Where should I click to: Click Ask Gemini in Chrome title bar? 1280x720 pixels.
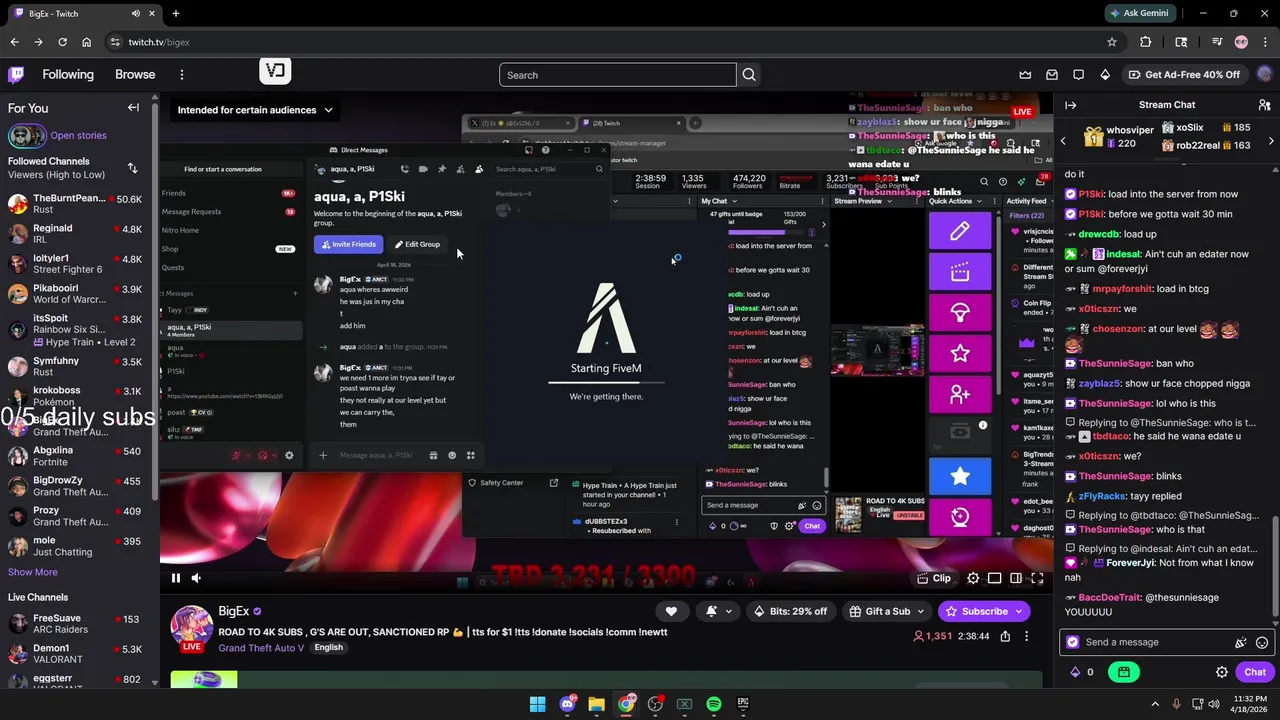pyautogui.click(x=1140, y=14)
